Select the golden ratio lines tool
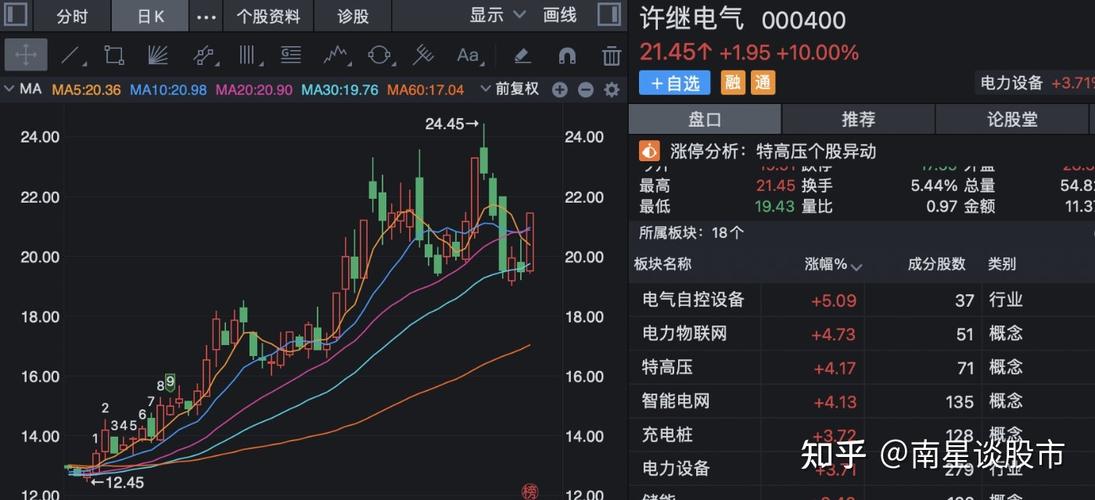 coord(291,55)
